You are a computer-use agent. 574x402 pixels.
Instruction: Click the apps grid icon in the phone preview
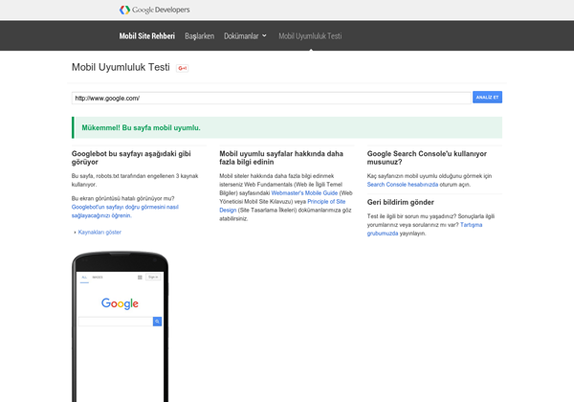point(140,277)
